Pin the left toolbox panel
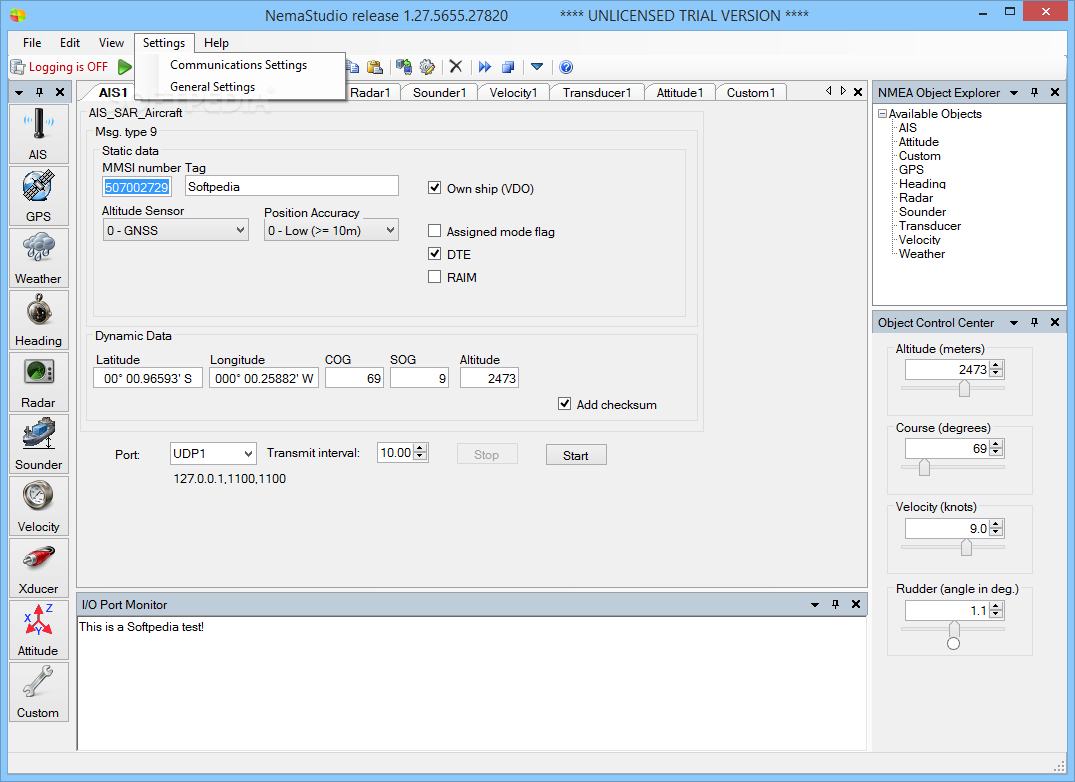Image resolution: width=1075 pixels, height=782 pixels. click(x=40, y=92)
